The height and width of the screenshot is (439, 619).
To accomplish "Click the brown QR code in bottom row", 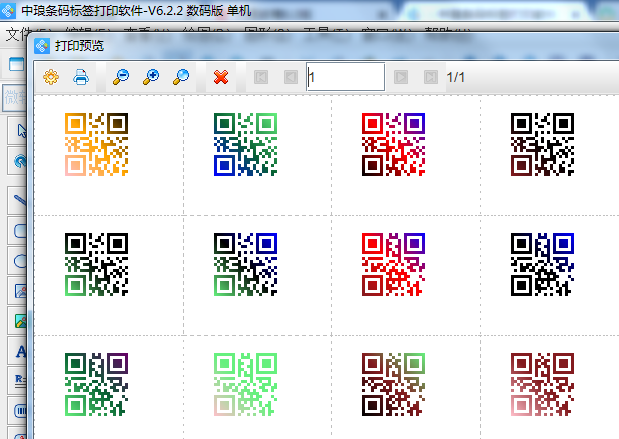I will pos(393,384).
